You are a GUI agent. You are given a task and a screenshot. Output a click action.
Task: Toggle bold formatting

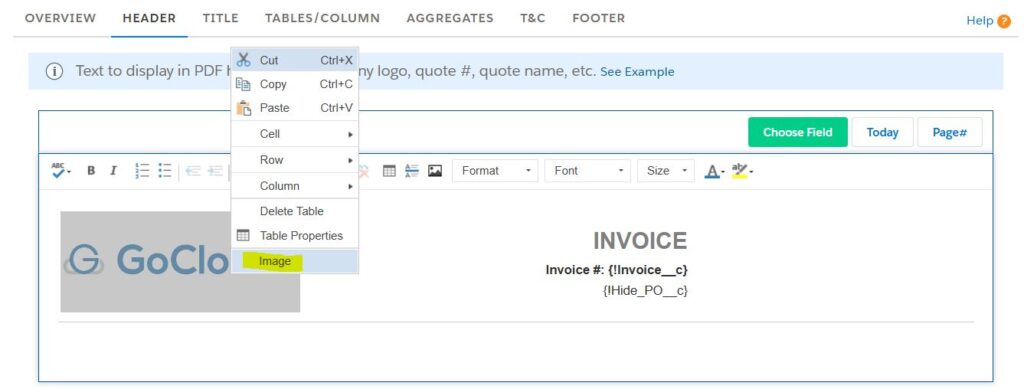point(91,171)
